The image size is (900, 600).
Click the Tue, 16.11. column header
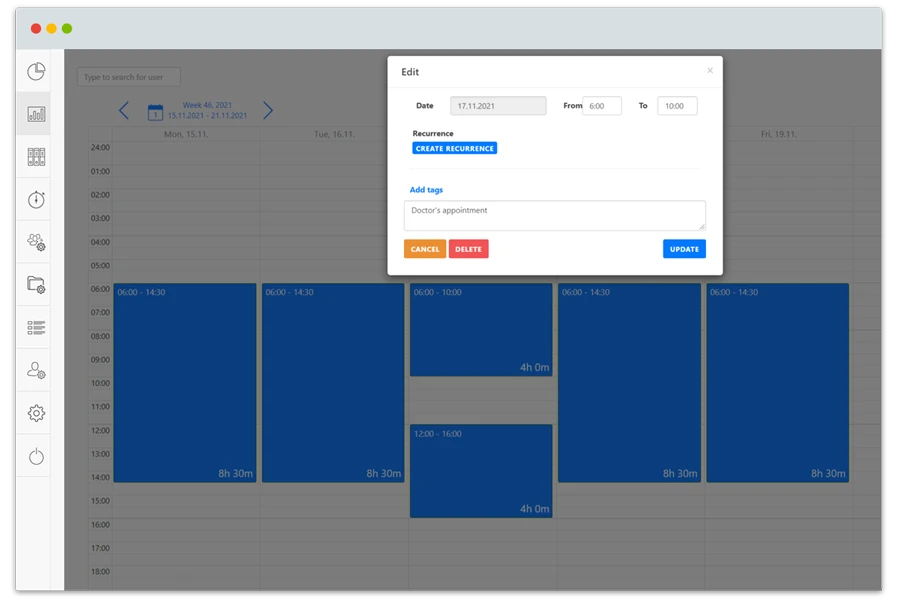(x=334, y=134)
